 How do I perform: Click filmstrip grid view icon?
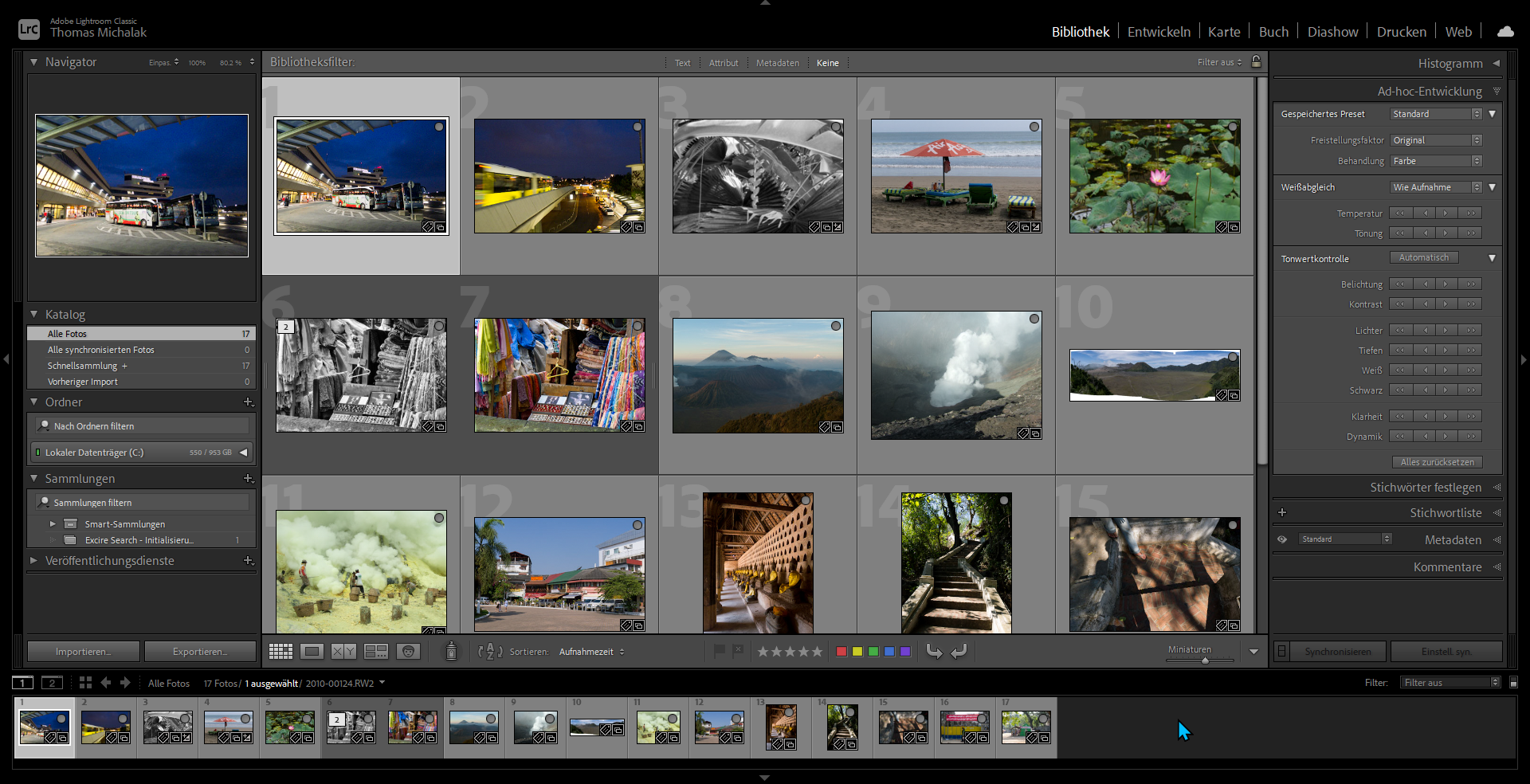pos(85,683)
